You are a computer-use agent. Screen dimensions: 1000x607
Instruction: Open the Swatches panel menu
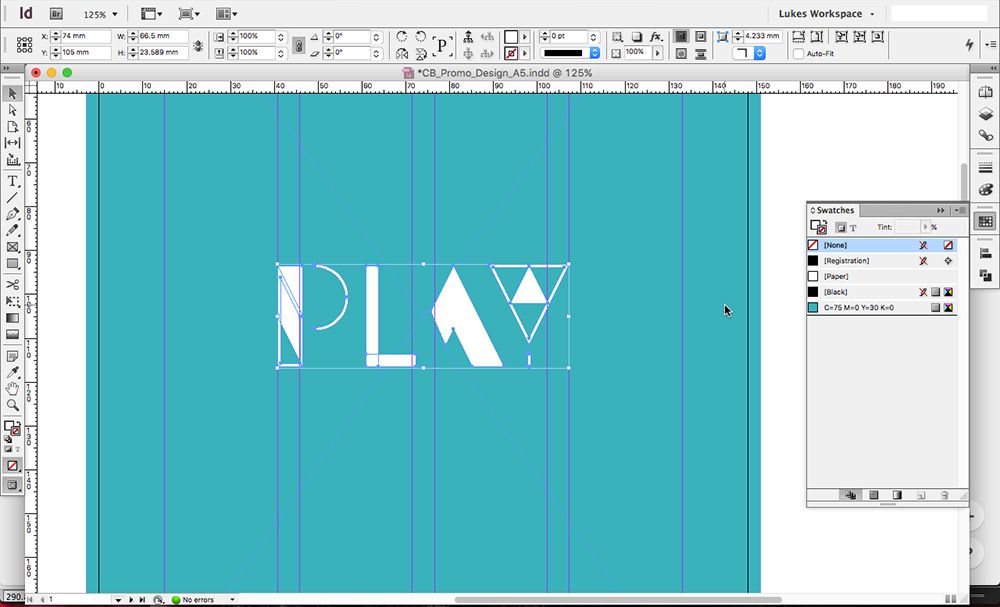coord(957,209)
